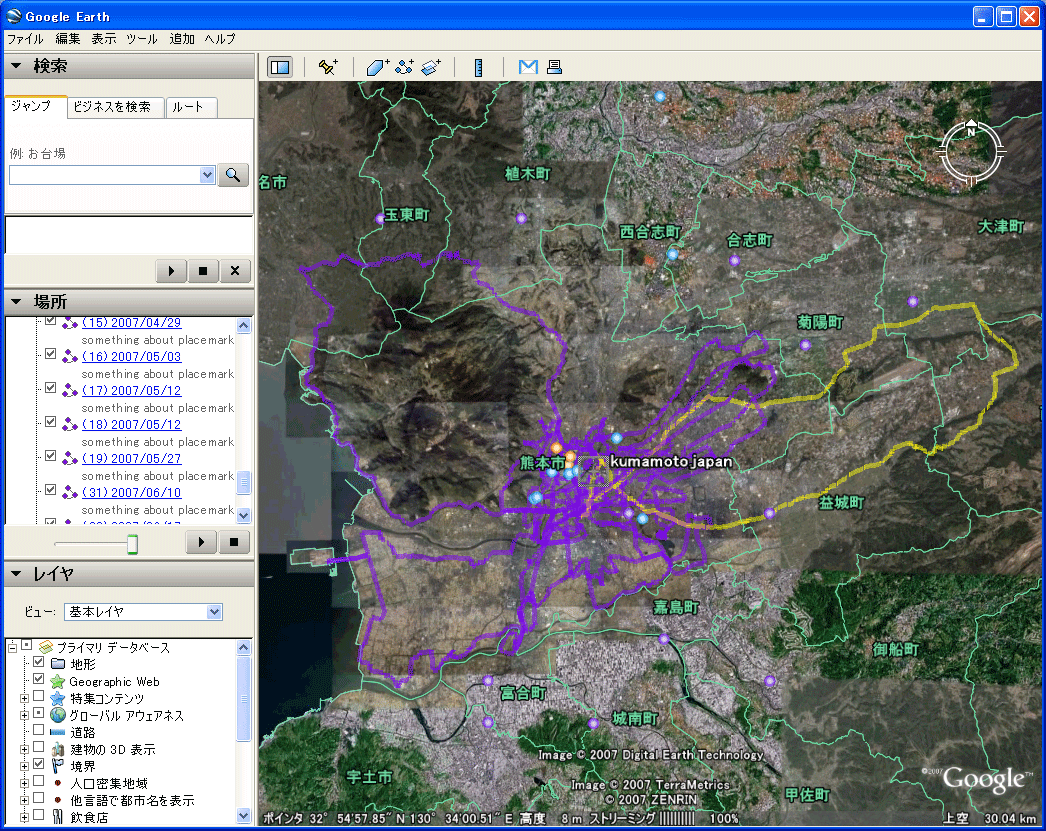Uncheck the (18) 2007/05/12 track

click(50, 422)
